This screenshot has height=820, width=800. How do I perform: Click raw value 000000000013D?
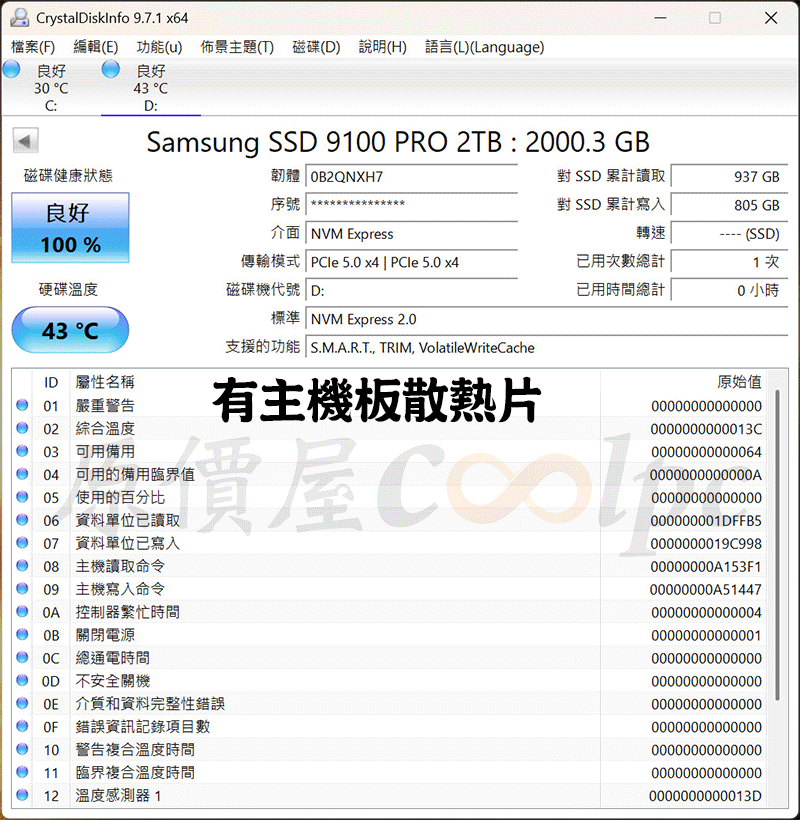pos(706,796)
